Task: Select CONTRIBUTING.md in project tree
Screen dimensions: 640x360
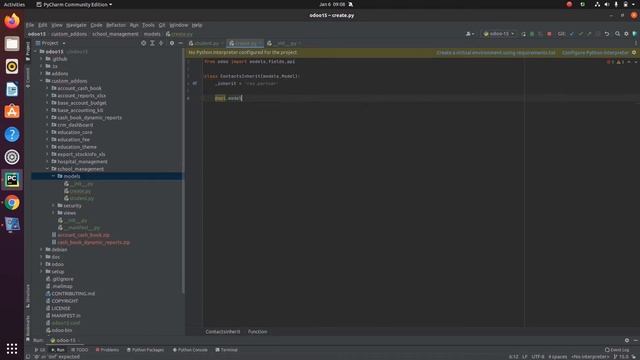Action: [73, 293]
